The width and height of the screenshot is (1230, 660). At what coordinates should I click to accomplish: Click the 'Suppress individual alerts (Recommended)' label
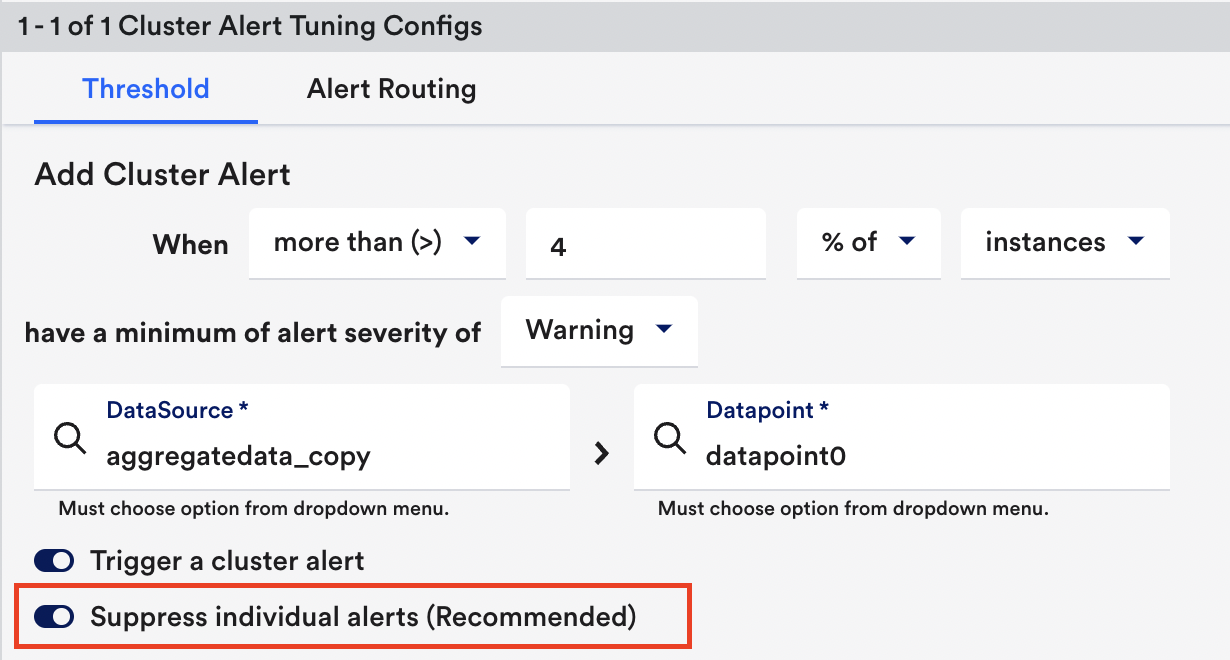[363, 617]
